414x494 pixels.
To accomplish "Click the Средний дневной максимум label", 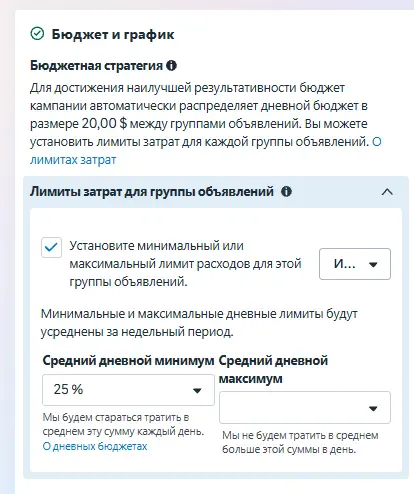I will 273,369.
